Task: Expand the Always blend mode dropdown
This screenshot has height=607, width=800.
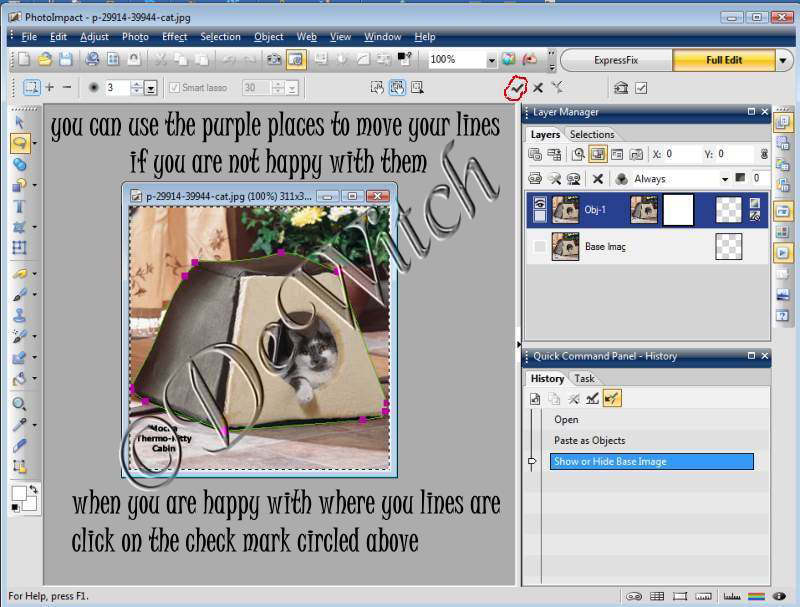Action: (x=724, y=179)
